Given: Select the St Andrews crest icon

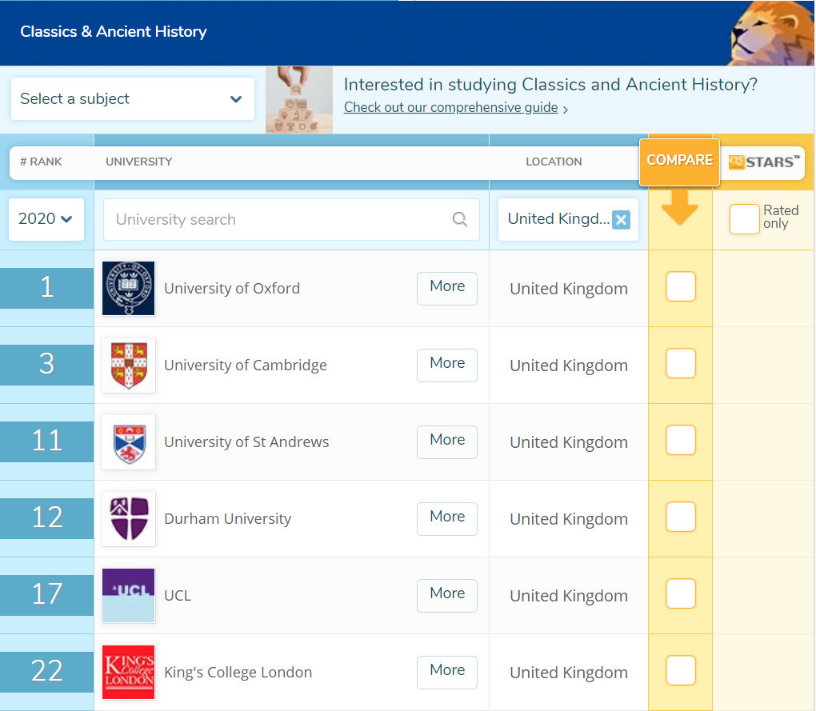Looking at the screenshot, I should (x=129, y=442).
